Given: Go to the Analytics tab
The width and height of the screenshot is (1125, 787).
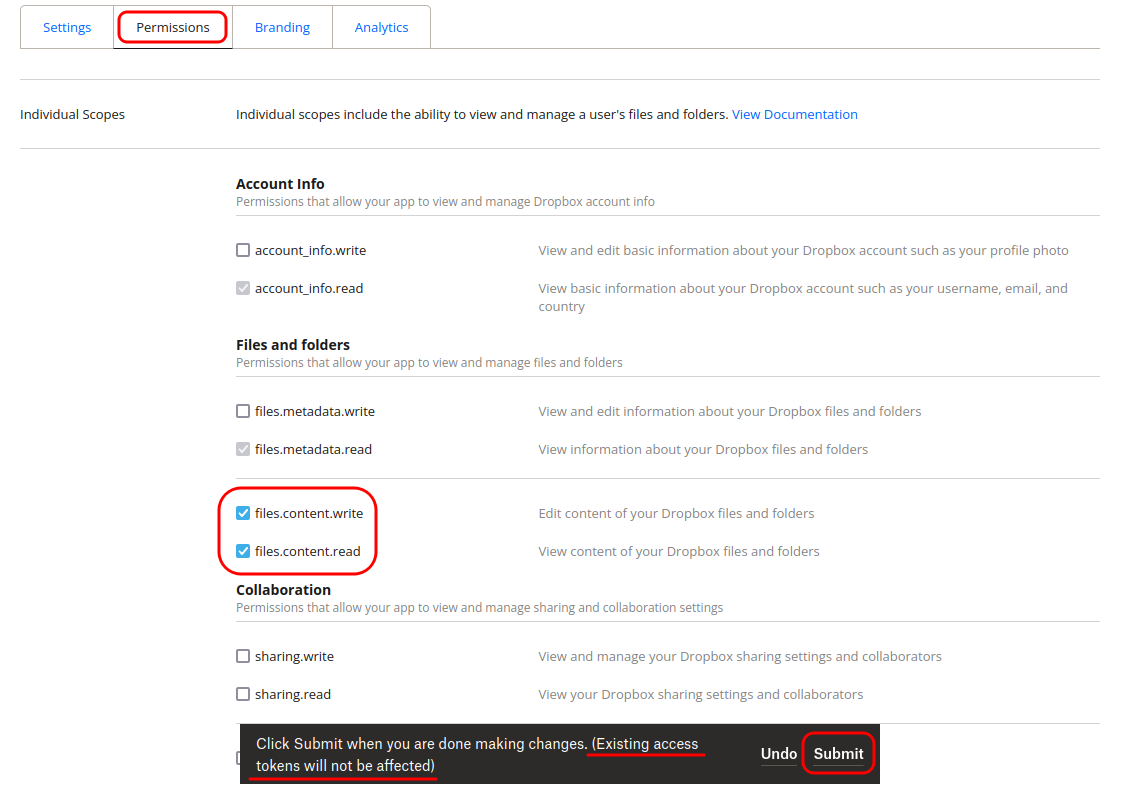Looking at the screenshot, I should [381, 27].
